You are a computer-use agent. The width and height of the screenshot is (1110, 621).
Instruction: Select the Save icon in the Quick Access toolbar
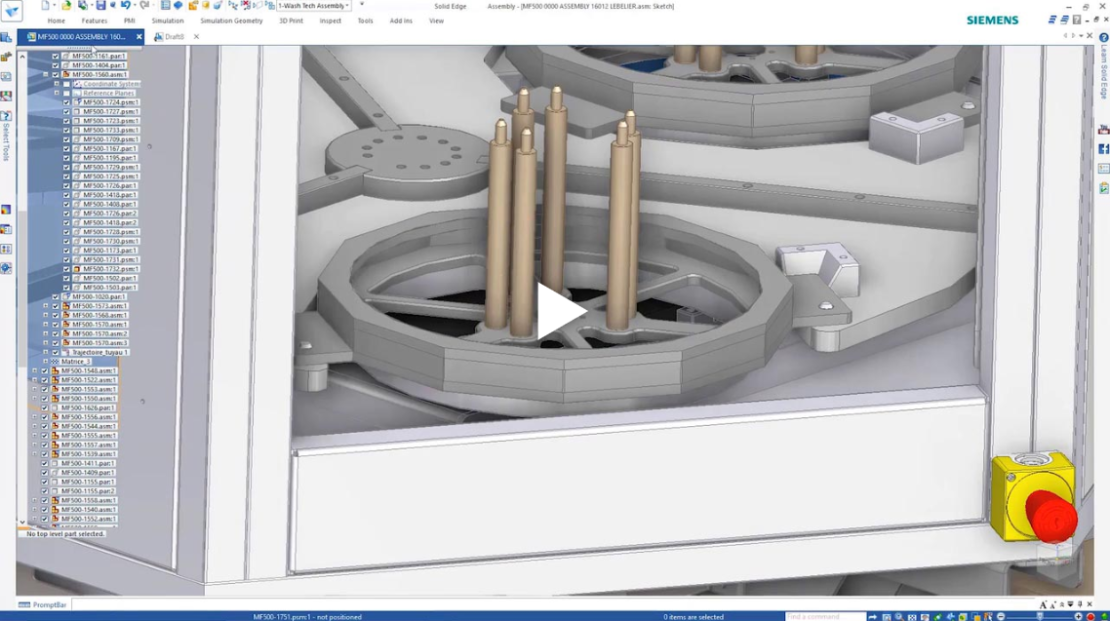point(100,6)
